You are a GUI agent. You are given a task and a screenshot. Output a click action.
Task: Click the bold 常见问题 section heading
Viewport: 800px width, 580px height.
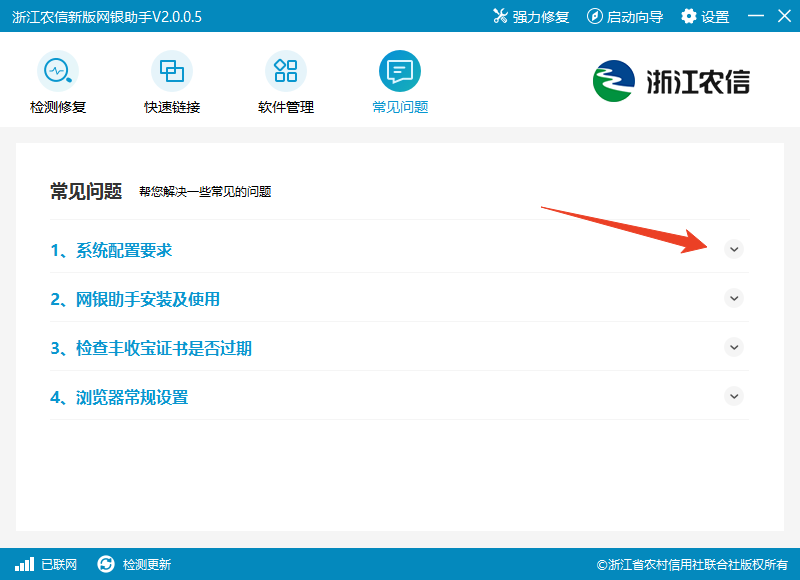[86, 191]
